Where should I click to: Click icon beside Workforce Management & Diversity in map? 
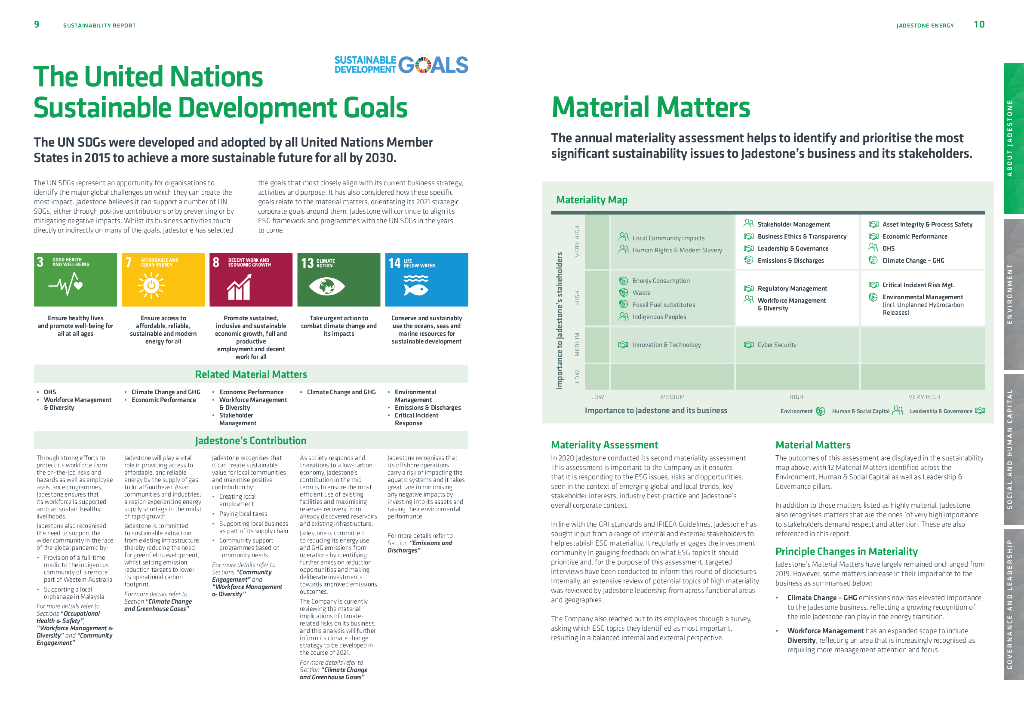pyautogui.click(x=749, y=300)
